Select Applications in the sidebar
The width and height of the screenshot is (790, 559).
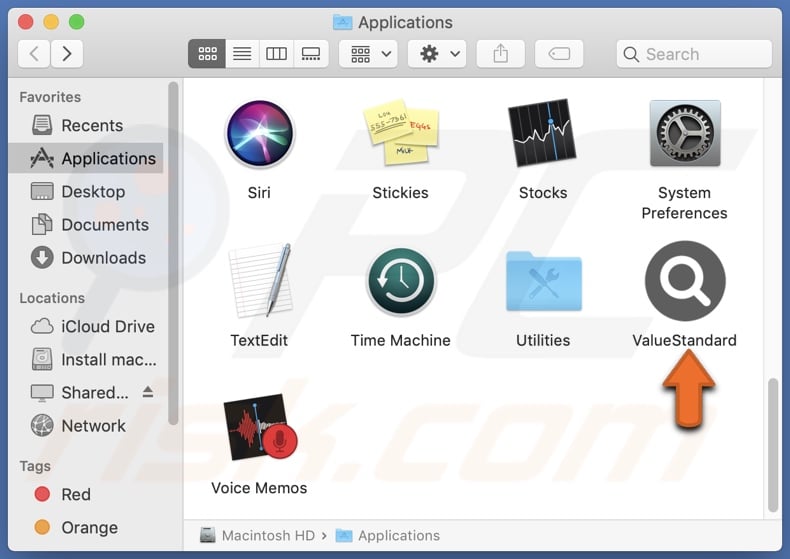pyautogui.click(x=86, y=159)
